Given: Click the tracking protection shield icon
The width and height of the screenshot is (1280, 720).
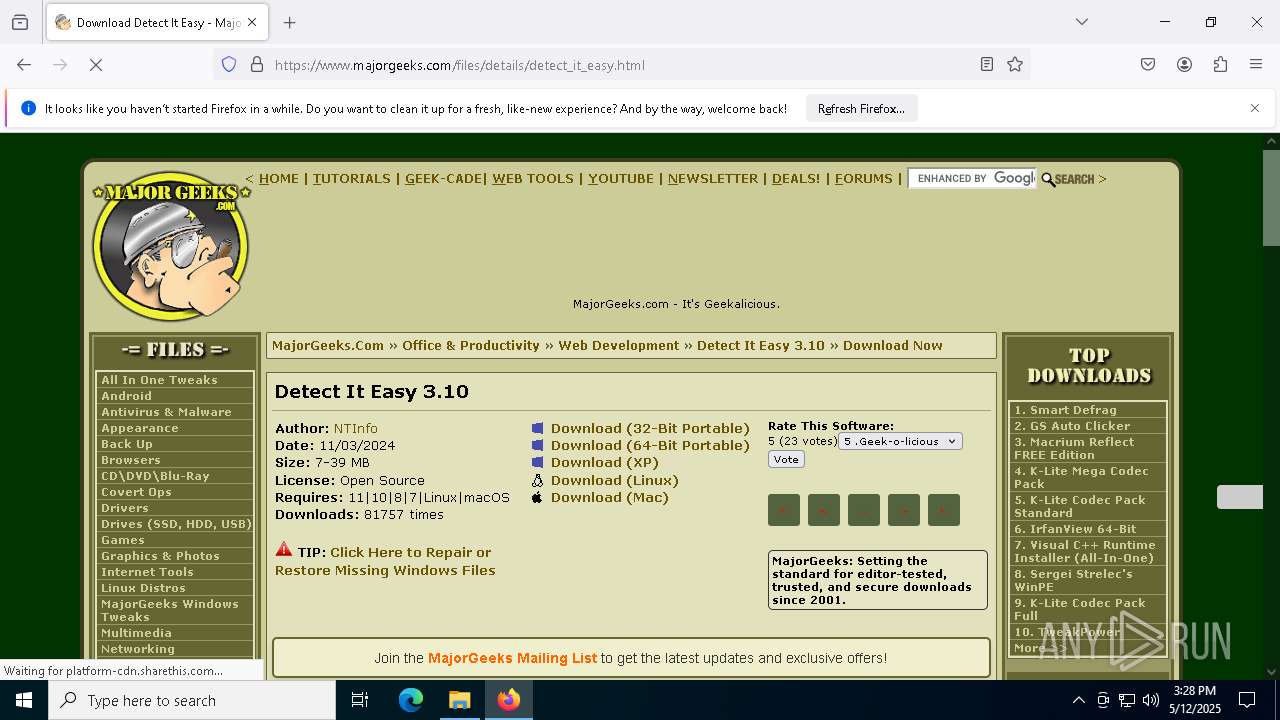Looking at the screenshot, I should (229, 65).
